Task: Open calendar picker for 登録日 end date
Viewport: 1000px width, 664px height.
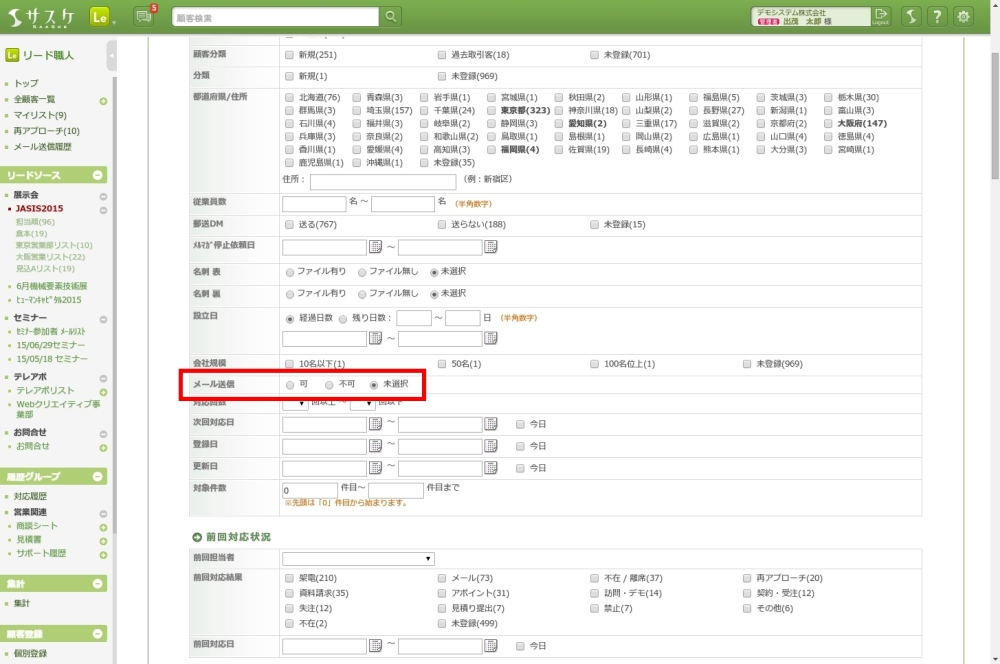Action: pyautogui.click(x=491, y=446)
